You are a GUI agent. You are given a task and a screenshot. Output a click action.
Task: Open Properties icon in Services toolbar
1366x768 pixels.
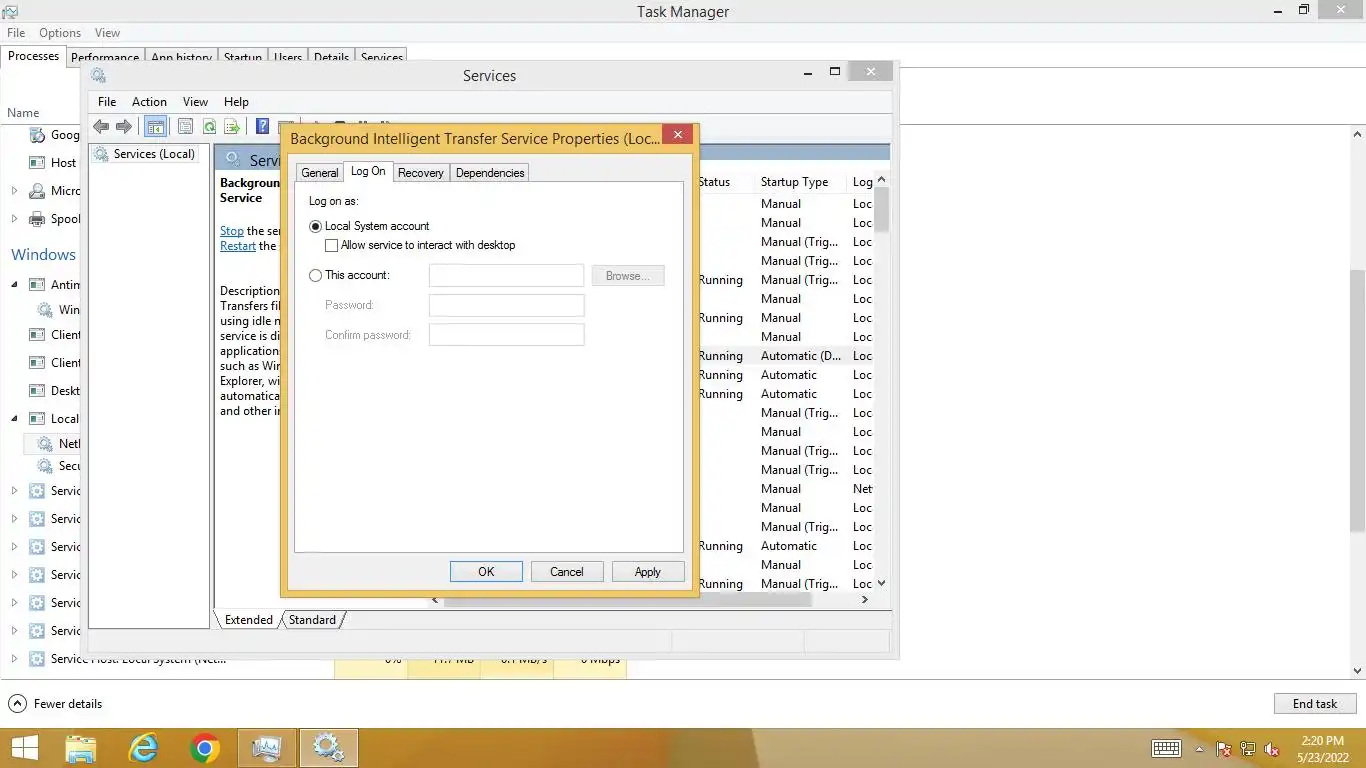pos(185,126)
